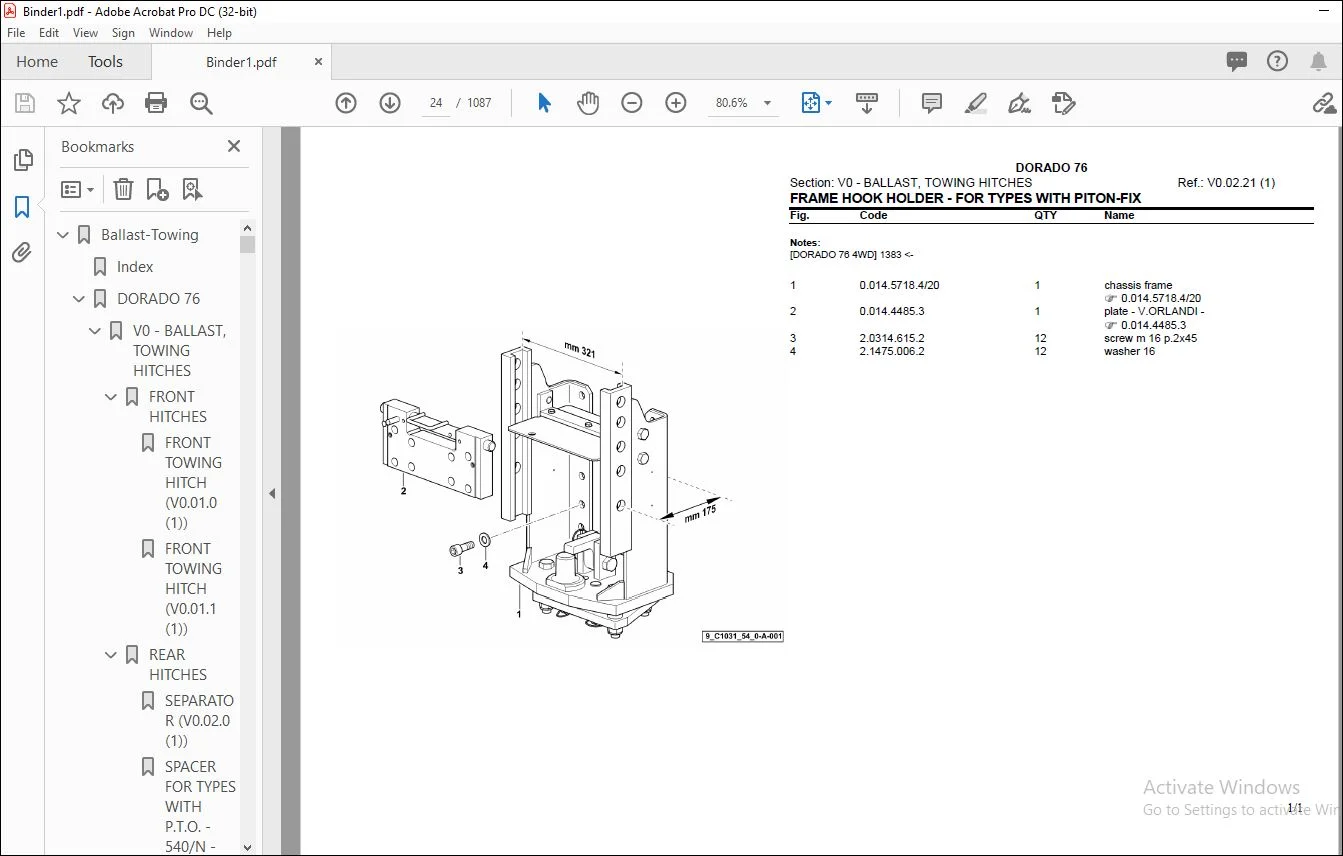Image resolution: width=1343 pixels, height=856 pixels.
Task: Open the chat notifications icon
Action: pyautogui.click(x=1237, y=61)
